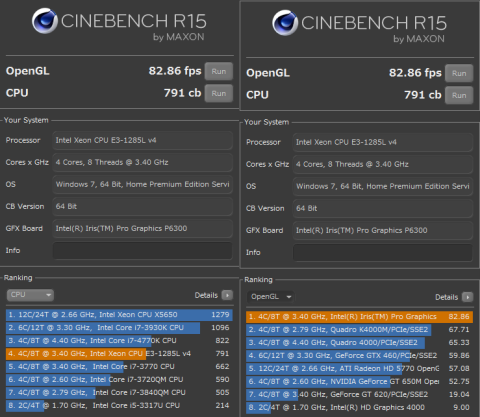The height and width of the screenshot is (417, 480).
Task: Toggle the Details arrow in right window ranking
Action: coord(468,297)
